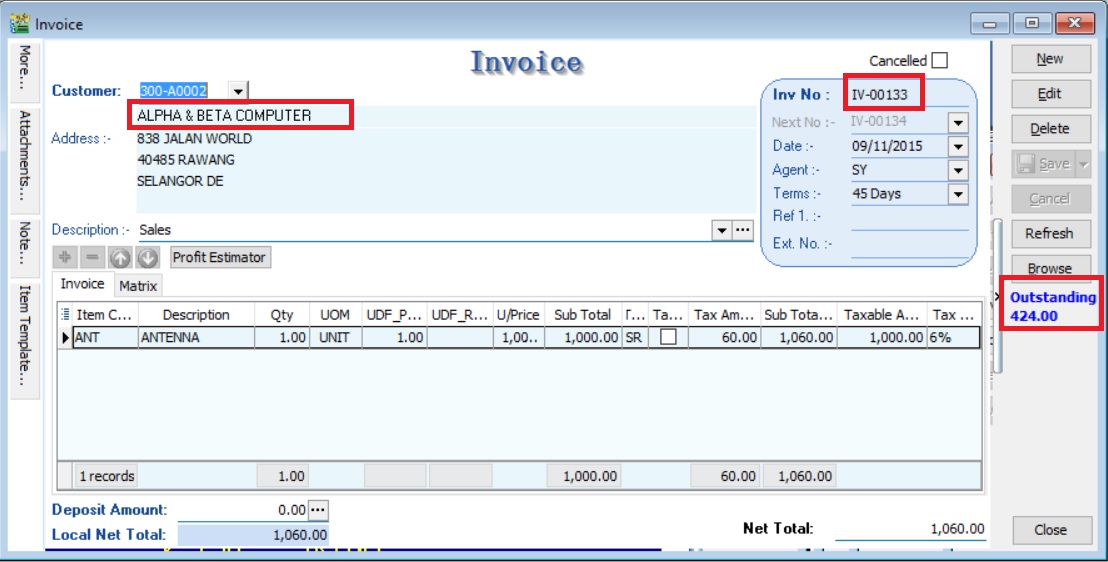Click the address line 838 JALAN WORLD
This screenshot has height=562, width=1108.
194,139
